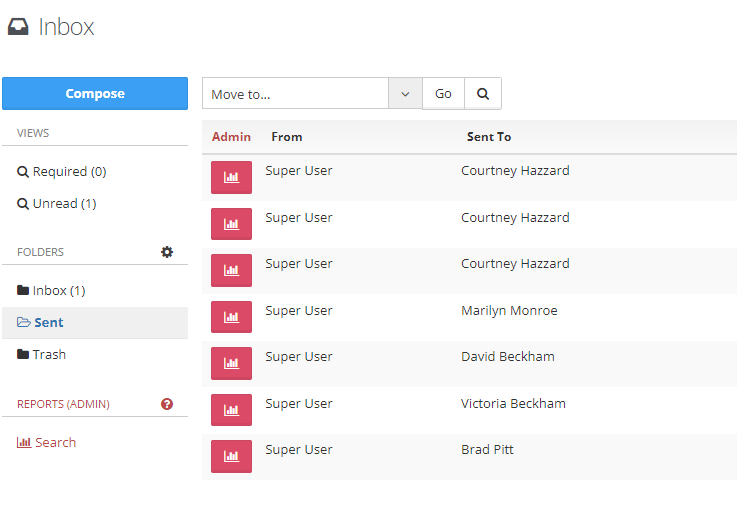Open the Sent folder
This screenshot has height=520, width=737.
click(x=49, y=323)
